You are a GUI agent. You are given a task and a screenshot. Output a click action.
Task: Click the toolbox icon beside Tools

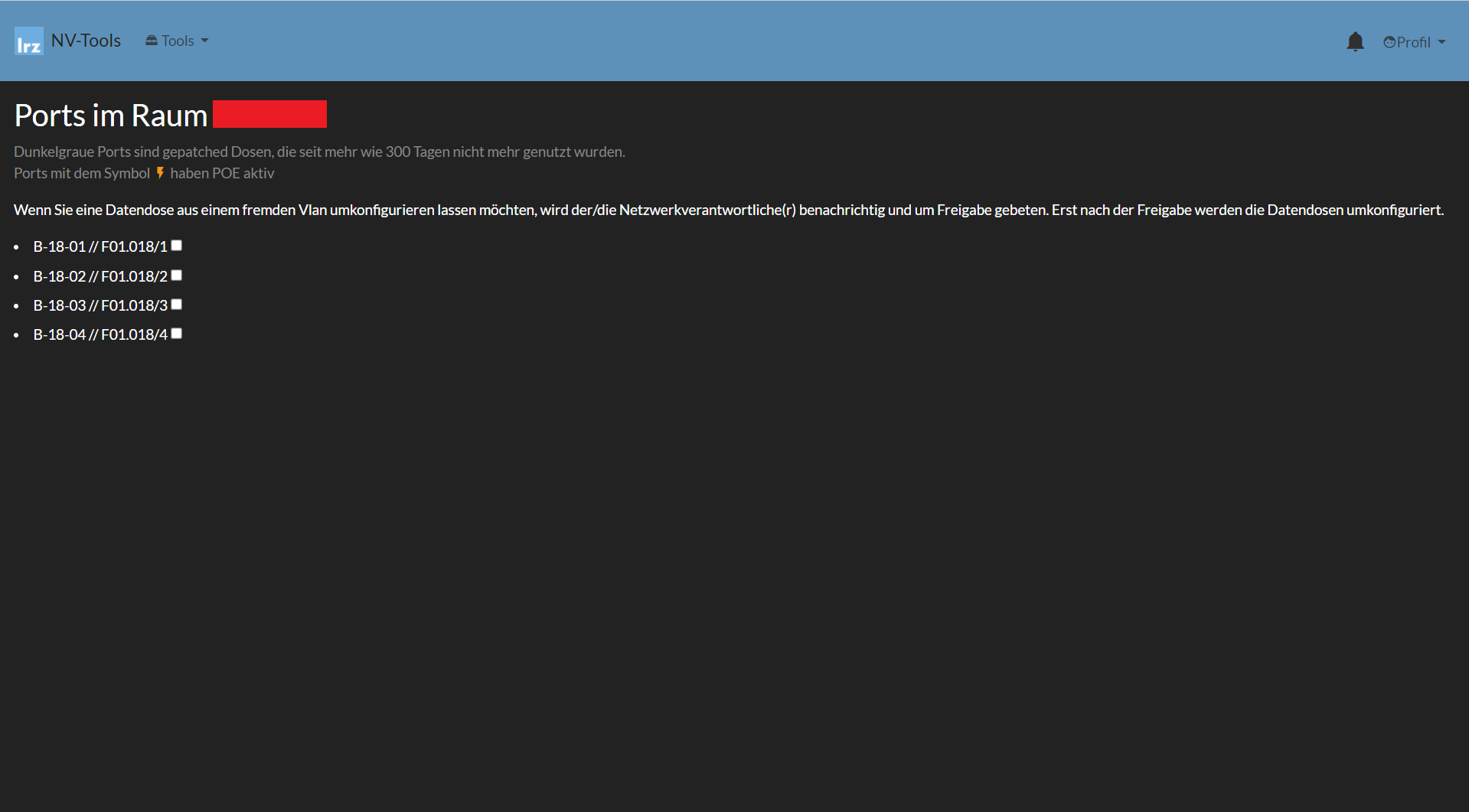click(152, 41)
